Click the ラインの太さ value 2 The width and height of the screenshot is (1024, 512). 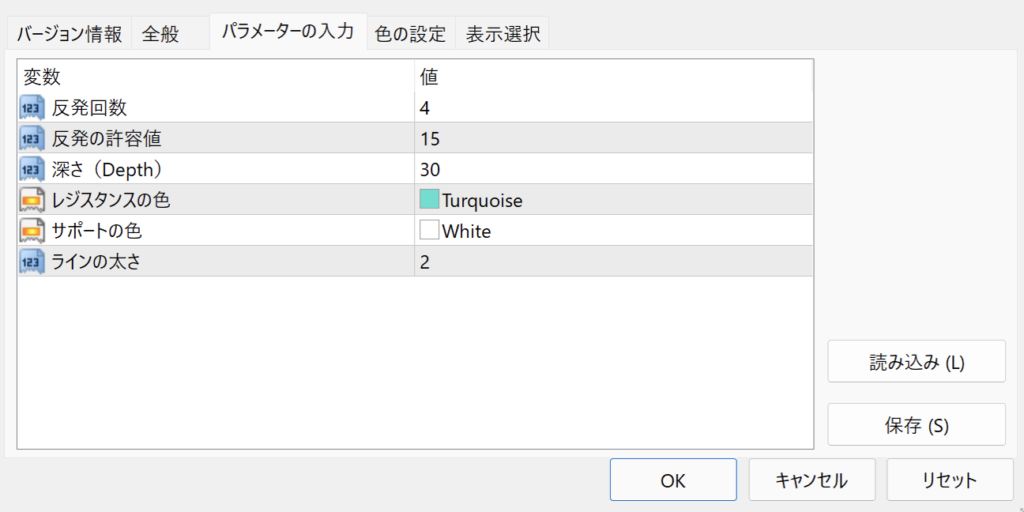click(614, 262)
